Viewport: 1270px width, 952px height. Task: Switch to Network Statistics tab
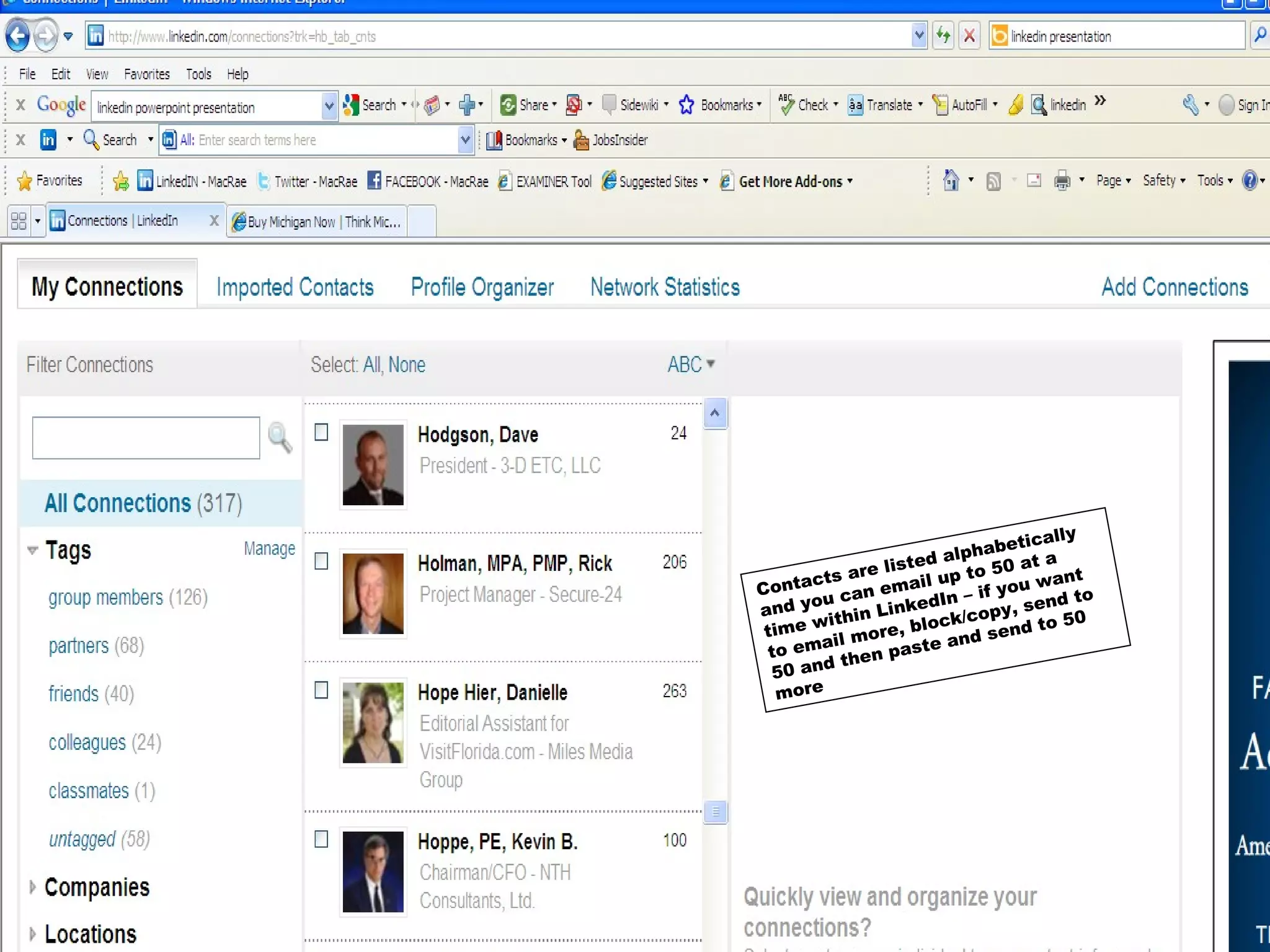click(665, 287)
